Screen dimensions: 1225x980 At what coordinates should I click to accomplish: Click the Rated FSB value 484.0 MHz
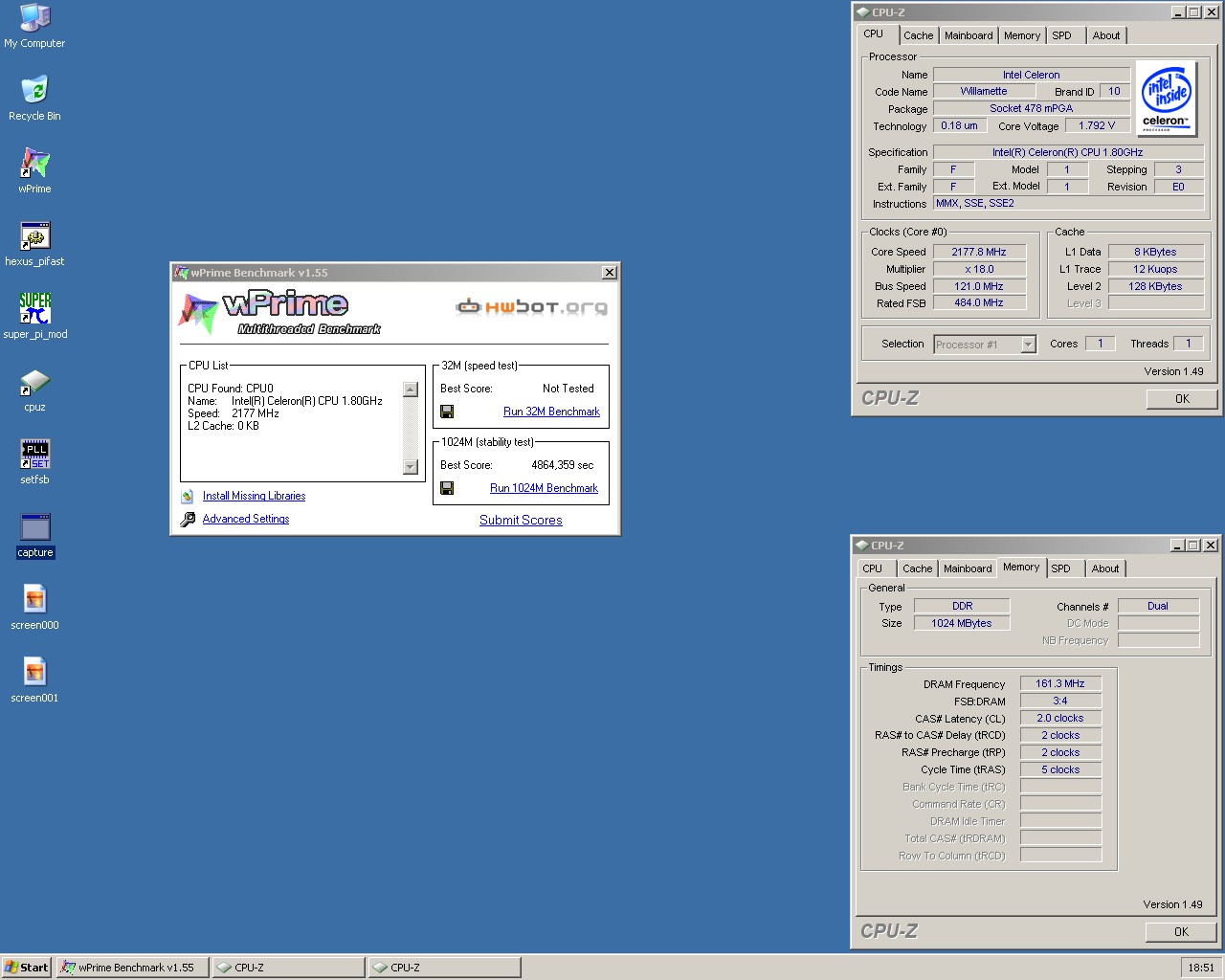(979, 303)
